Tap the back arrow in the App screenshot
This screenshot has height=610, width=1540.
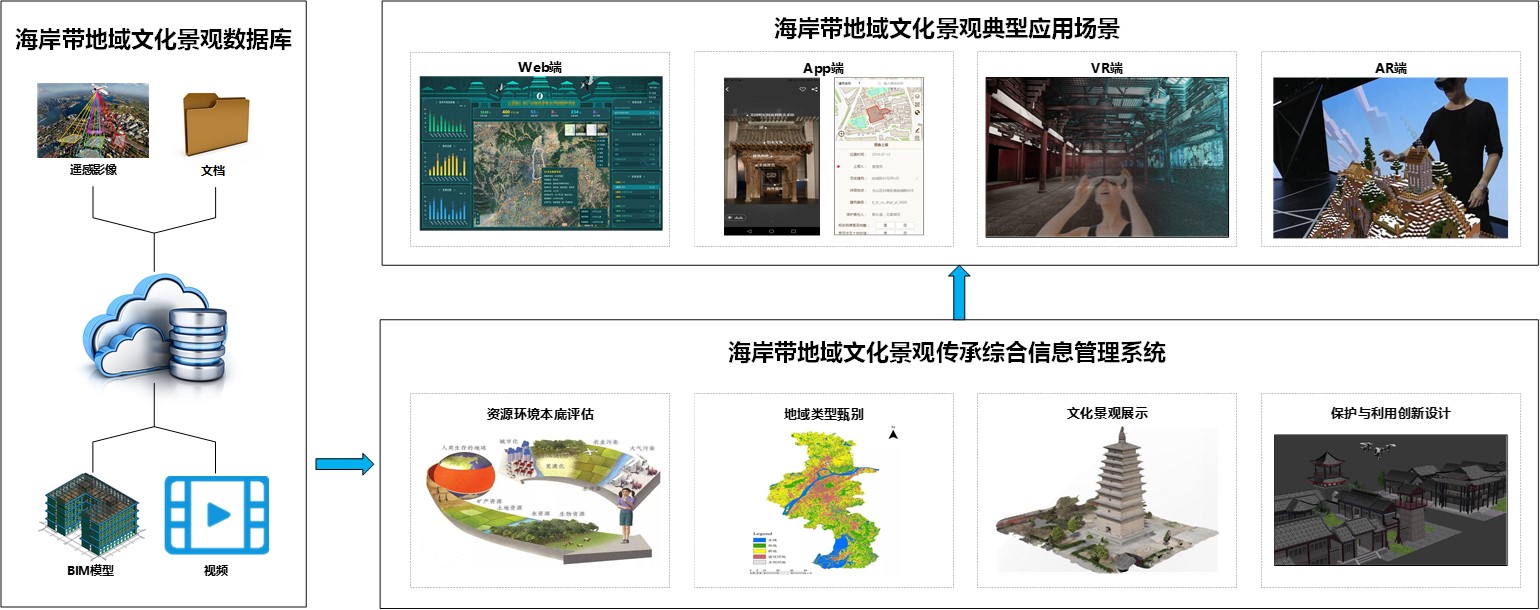[x=729, y=90]
